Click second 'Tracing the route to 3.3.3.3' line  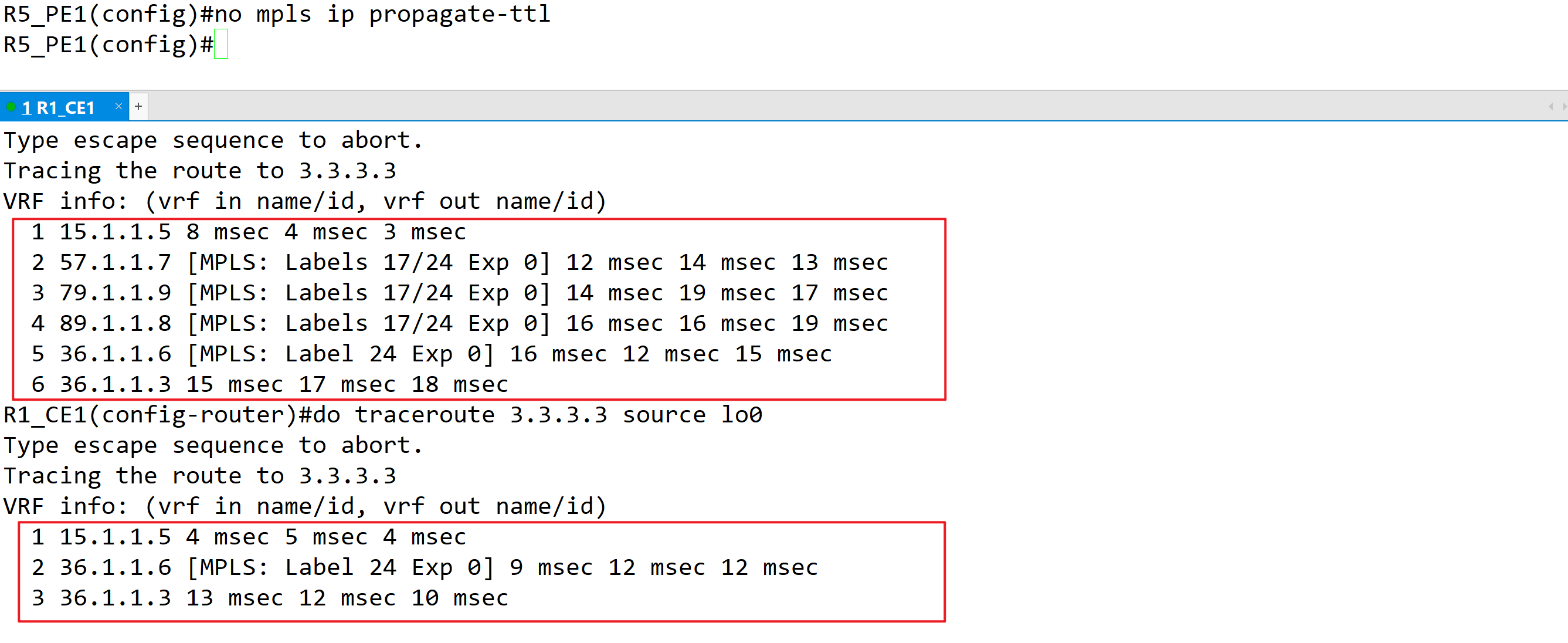tap(199, 476)
